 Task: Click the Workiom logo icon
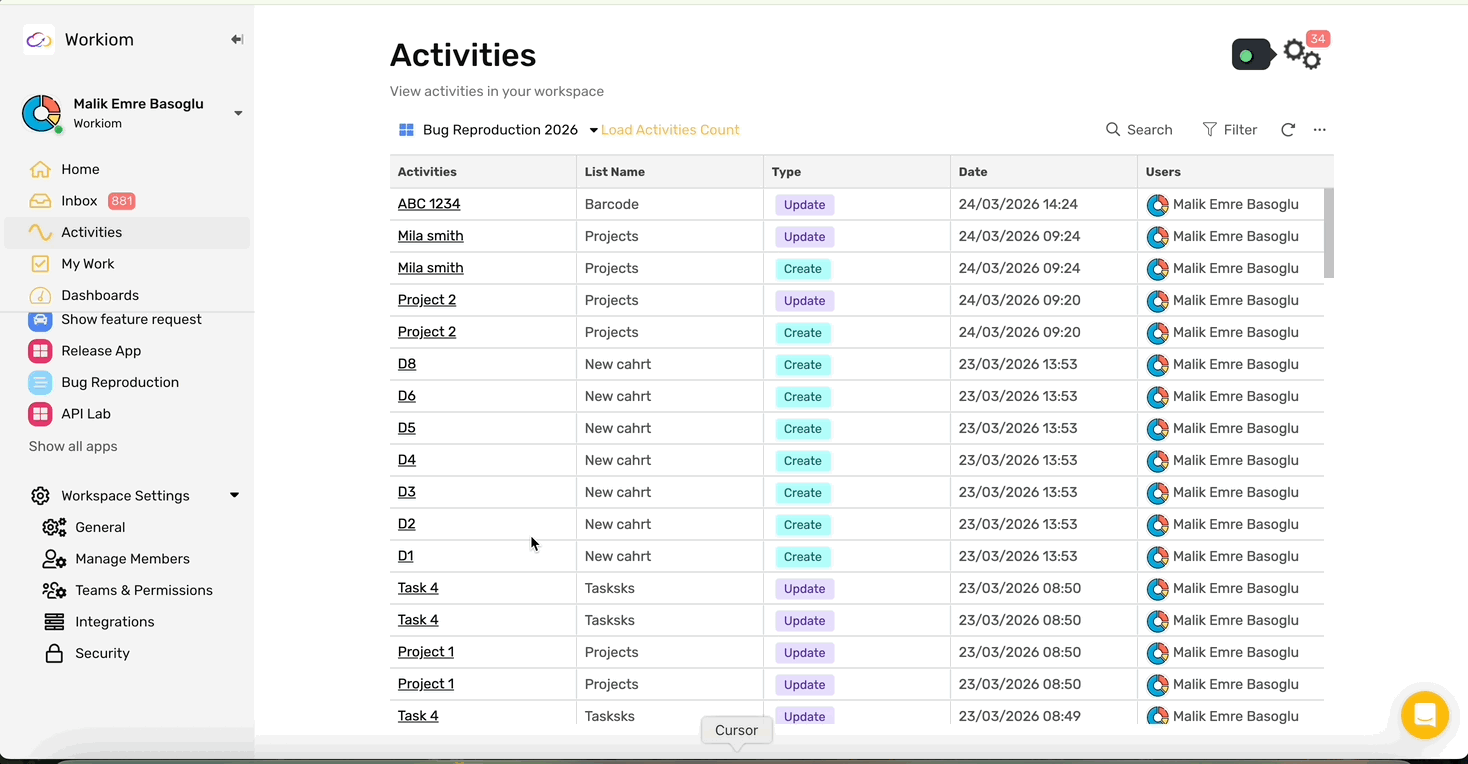(39, 40)
